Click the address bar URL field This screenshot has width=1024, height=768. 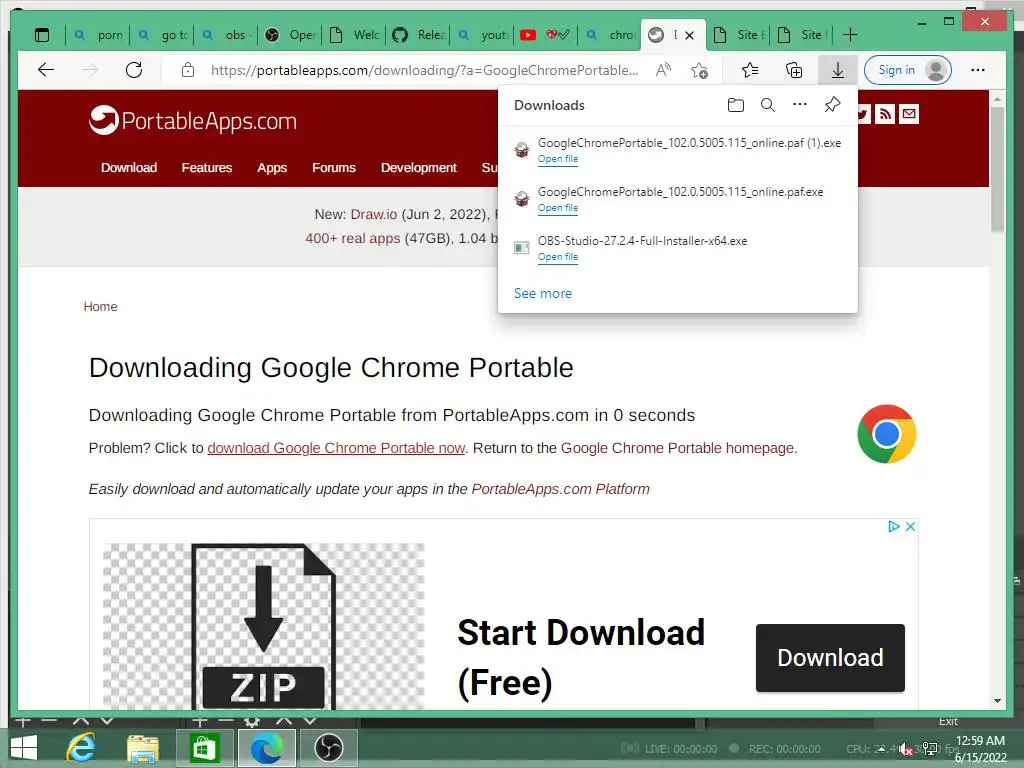[424, 70]
